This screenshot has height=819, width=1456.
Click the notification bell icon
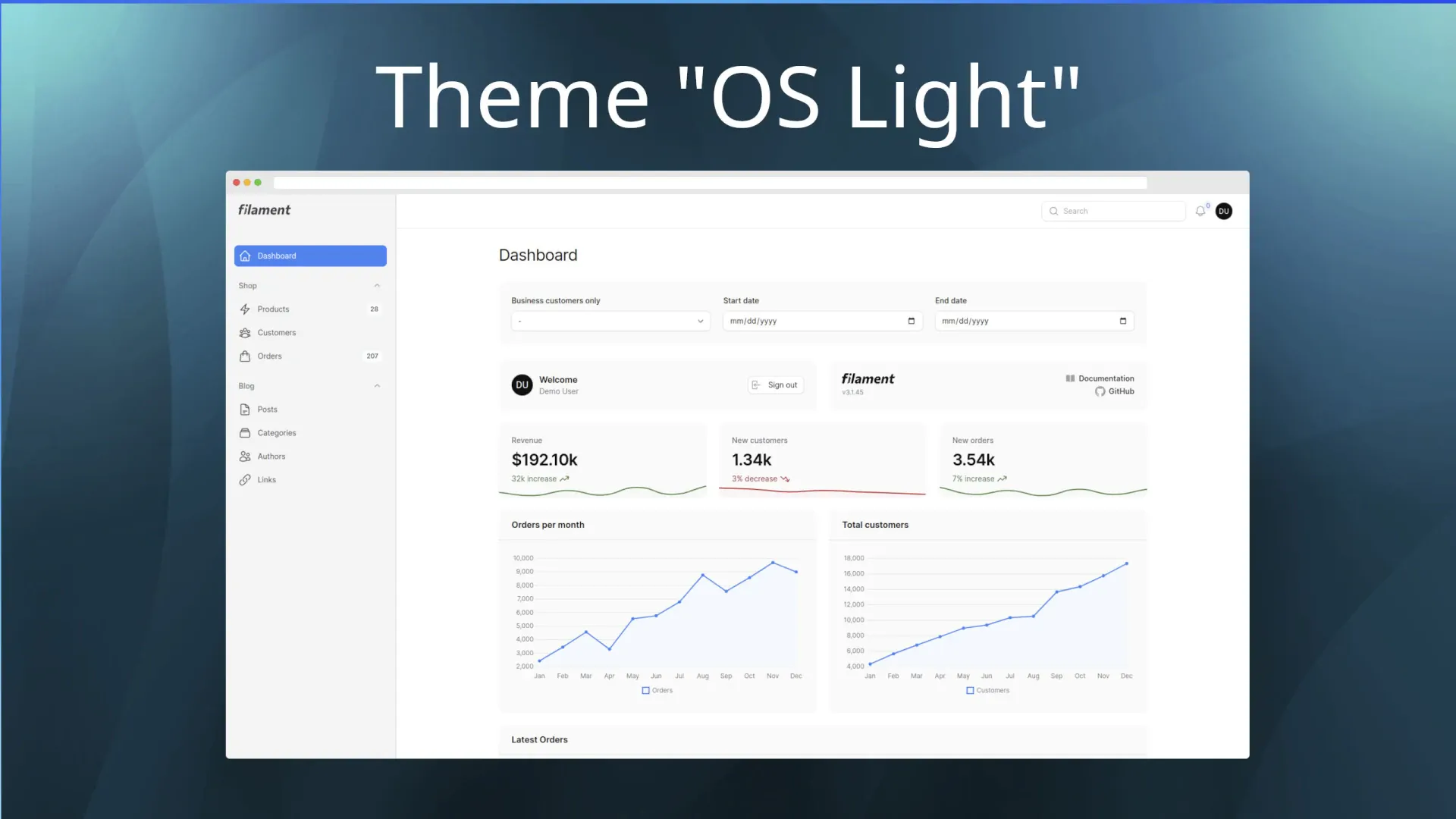pyautogui.click(x=1200, y=211)
